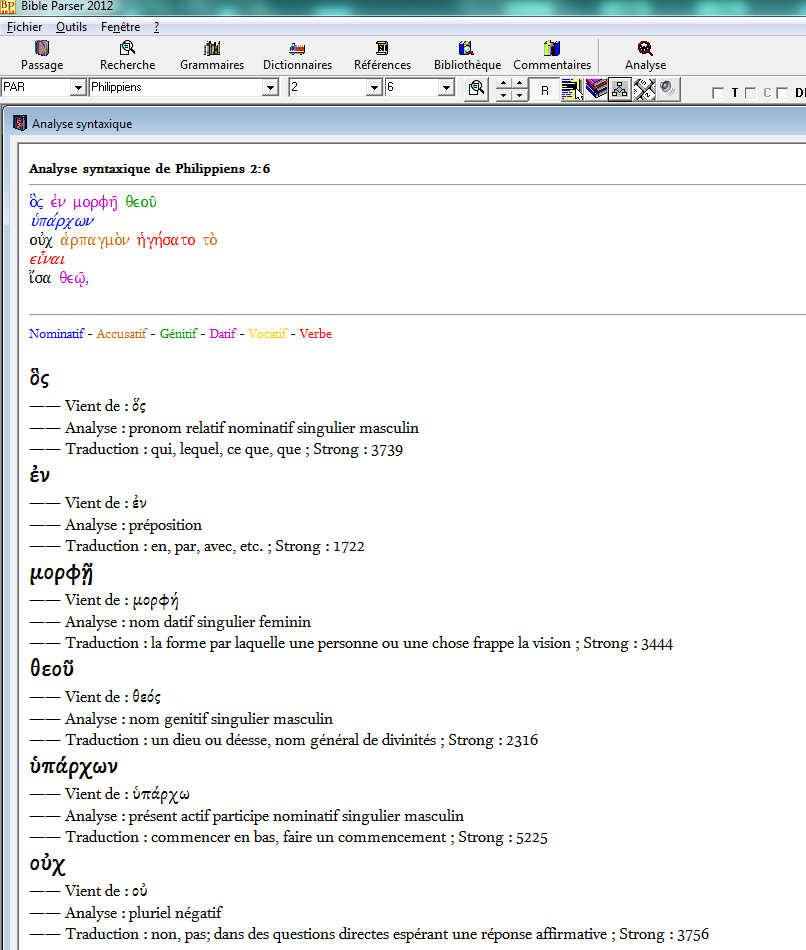Screen dimensions: 806x950
Task: Open the Bibliothèque toolbar button
Action: (x=467, y=55)
